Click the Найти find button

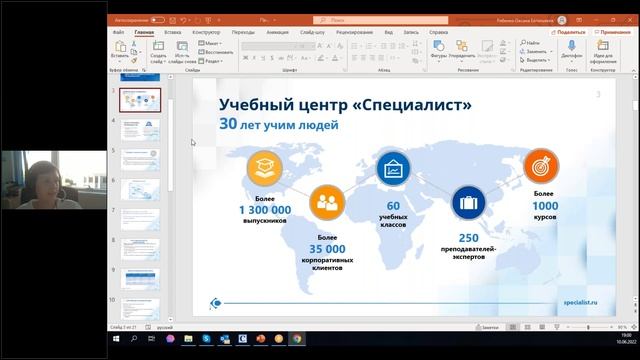(x=530, y=43)
